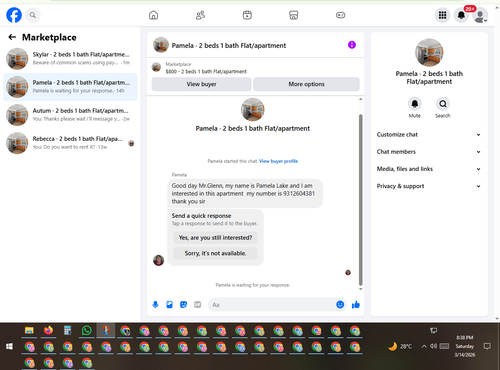Expand Media, files and links section
The height and width of the screenshot is (370, 500).
tap(429, 169)
